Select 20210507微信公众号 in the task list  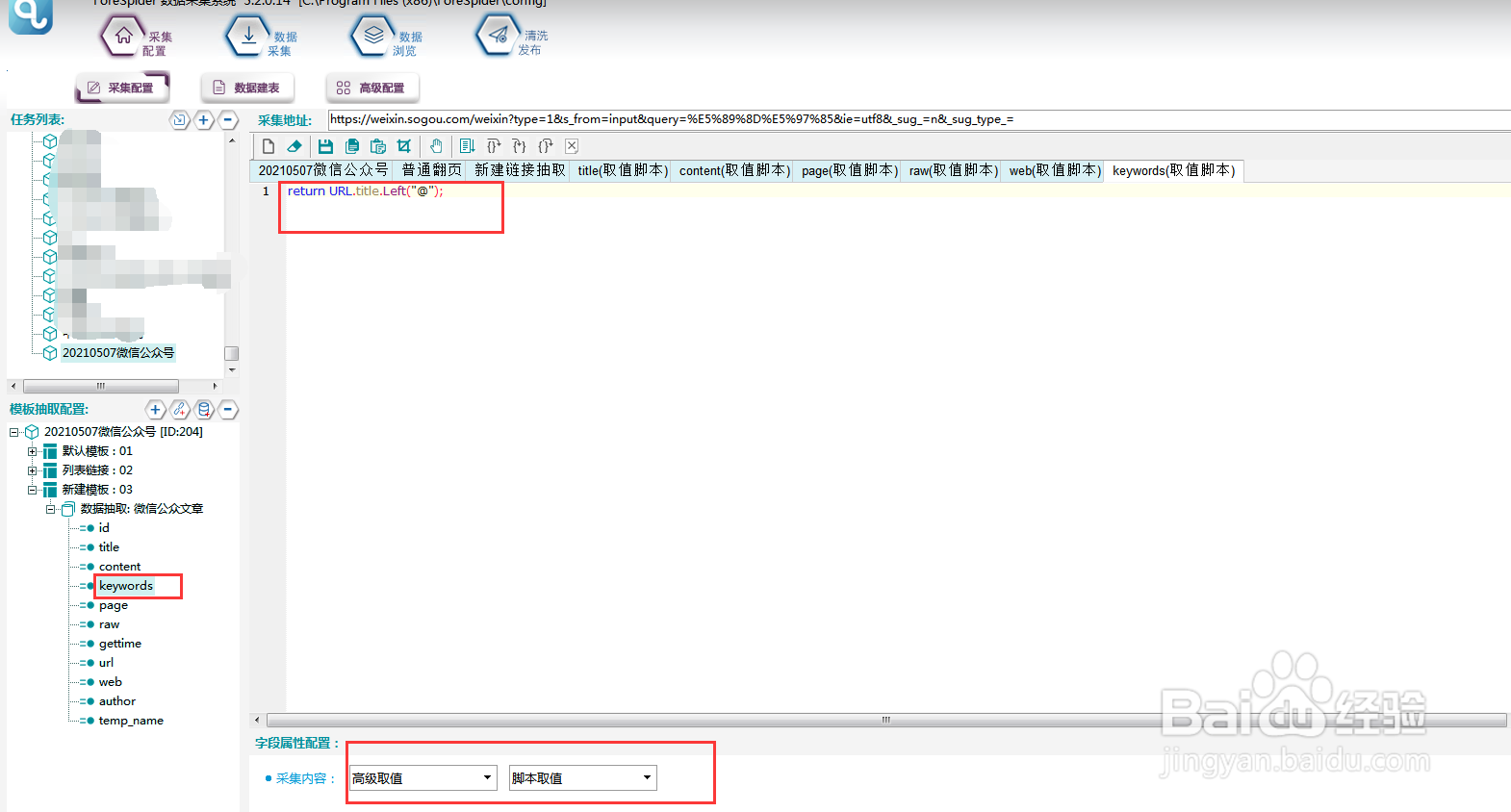(118, 353)
